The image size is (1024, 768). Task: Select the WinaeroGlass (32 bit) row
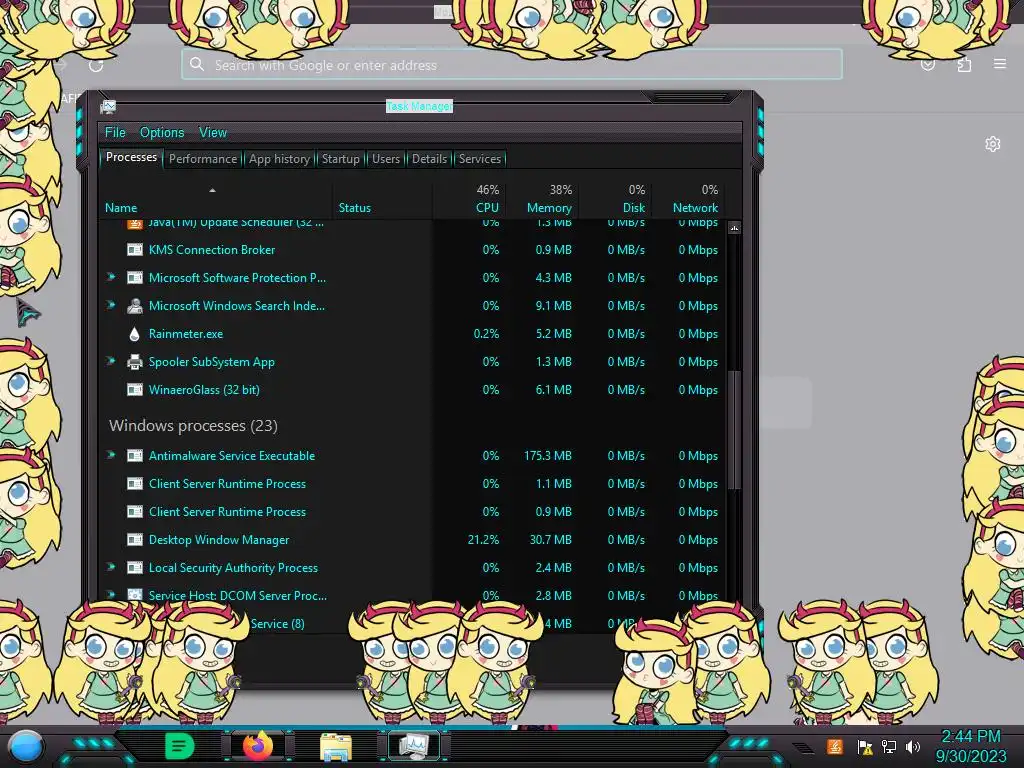413,390
